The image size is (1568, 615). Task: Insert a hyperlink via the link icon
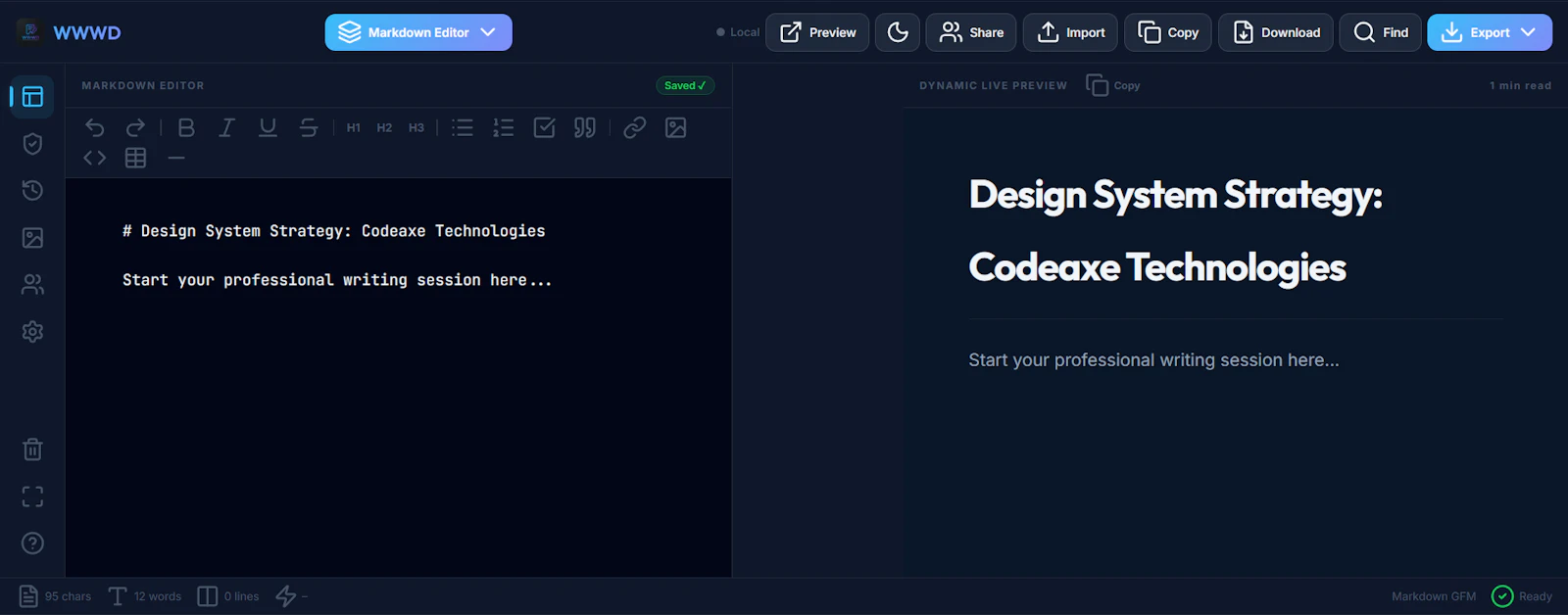pos(635,127)
